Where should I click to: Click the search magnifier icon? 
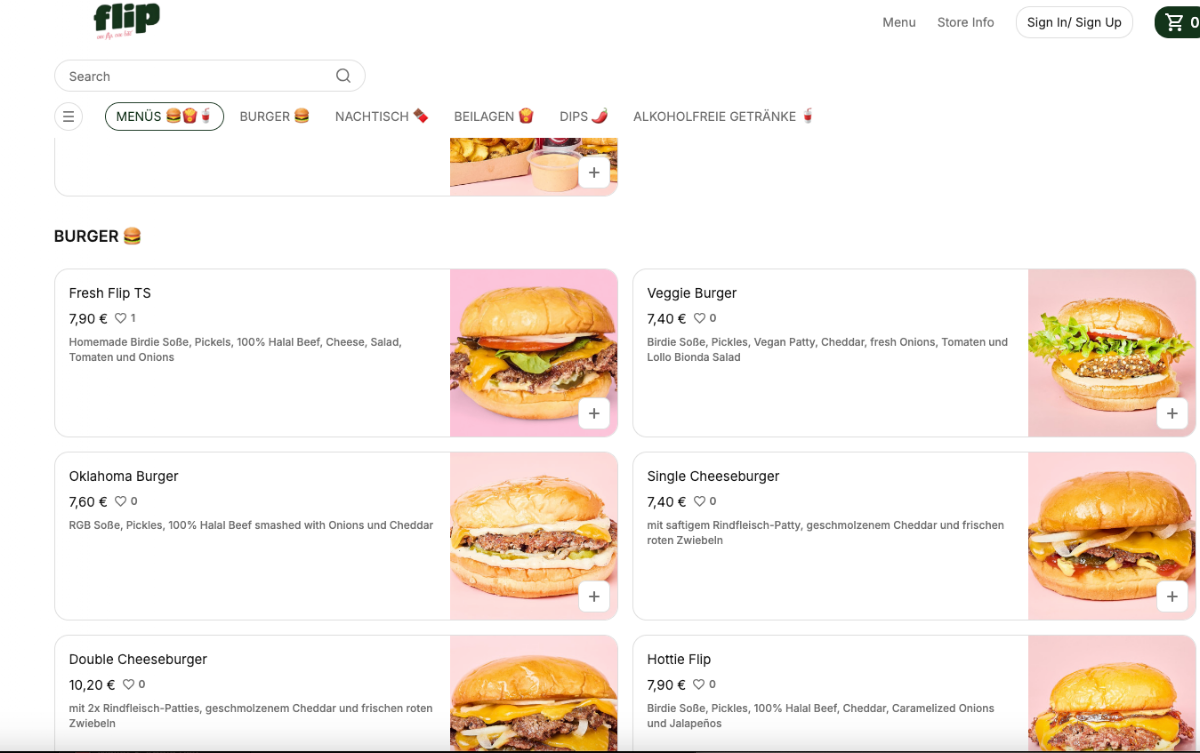point(343,76)
